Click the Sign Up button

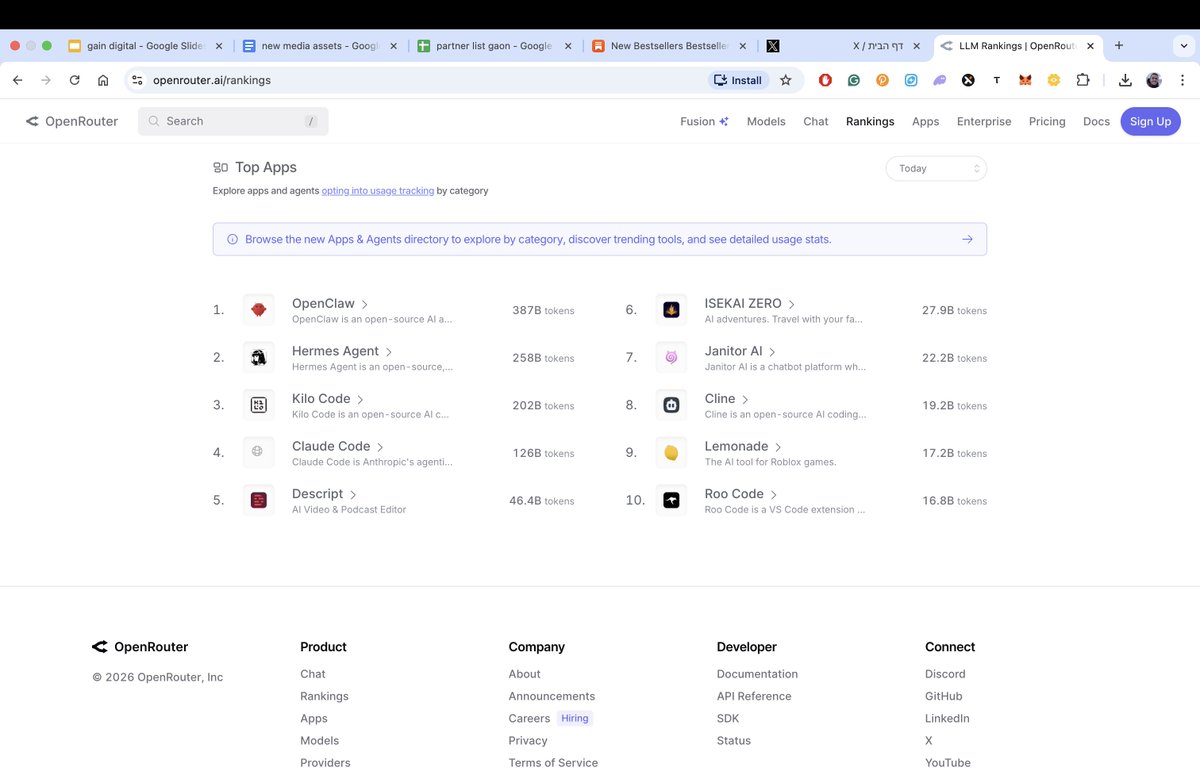pyautogui.click(x=1150, y=121)
